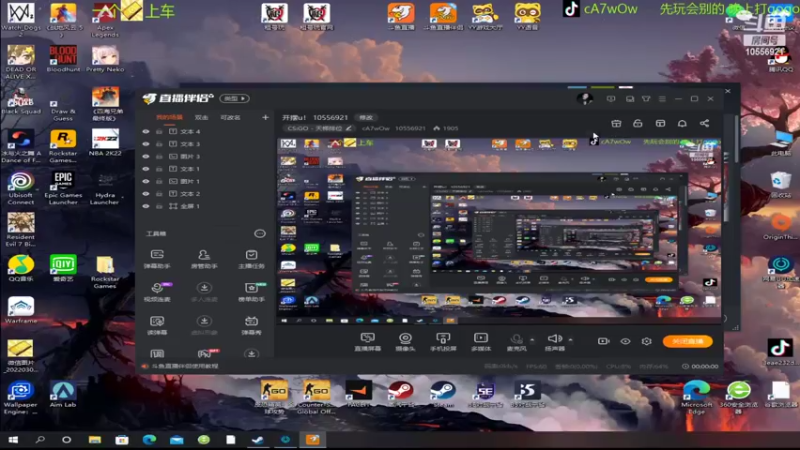Toggle lock on 文本 4 layer
This screenshot has height=450, width=800.
point(159,132)
